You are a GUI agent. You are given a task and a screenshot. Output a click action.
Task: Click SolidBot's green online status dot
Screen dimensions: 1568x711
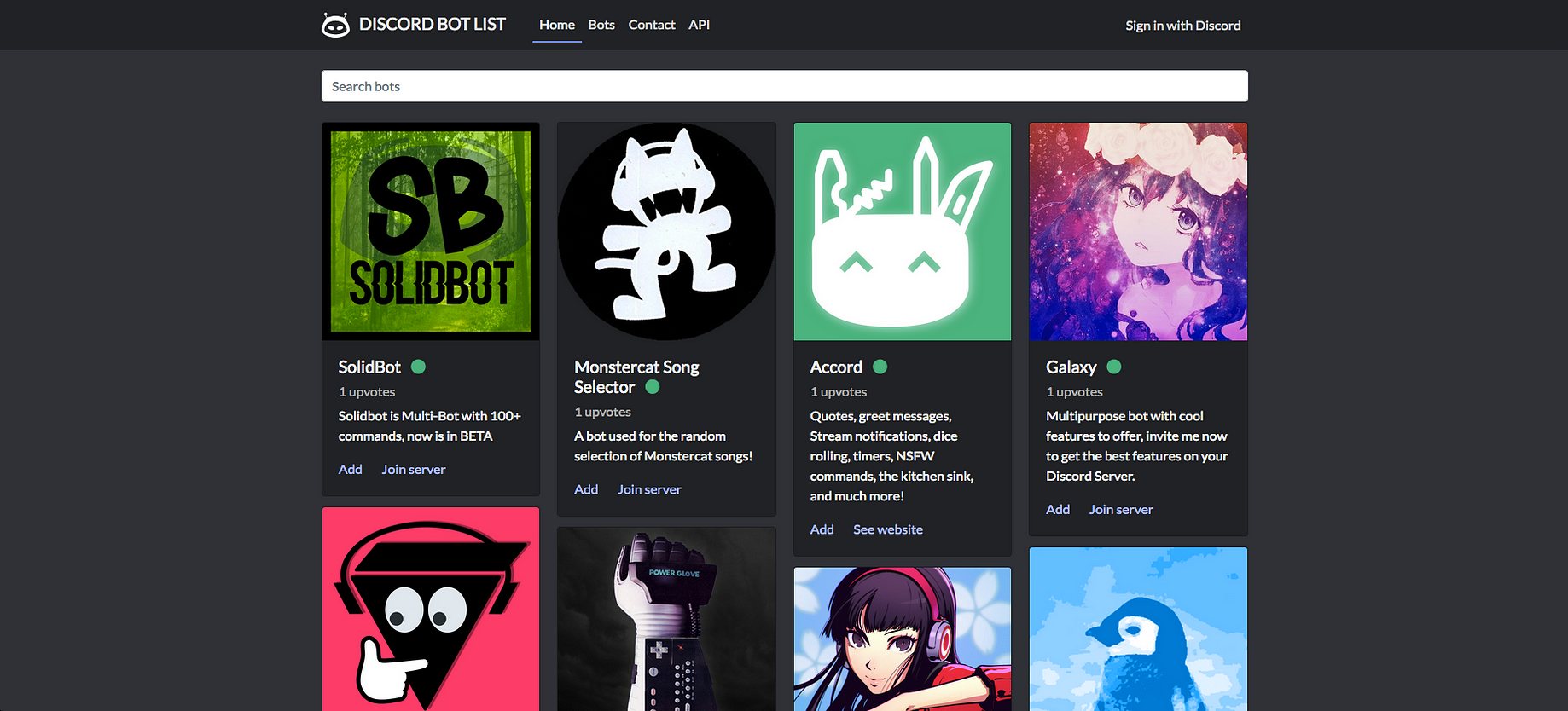coord(418,367)
